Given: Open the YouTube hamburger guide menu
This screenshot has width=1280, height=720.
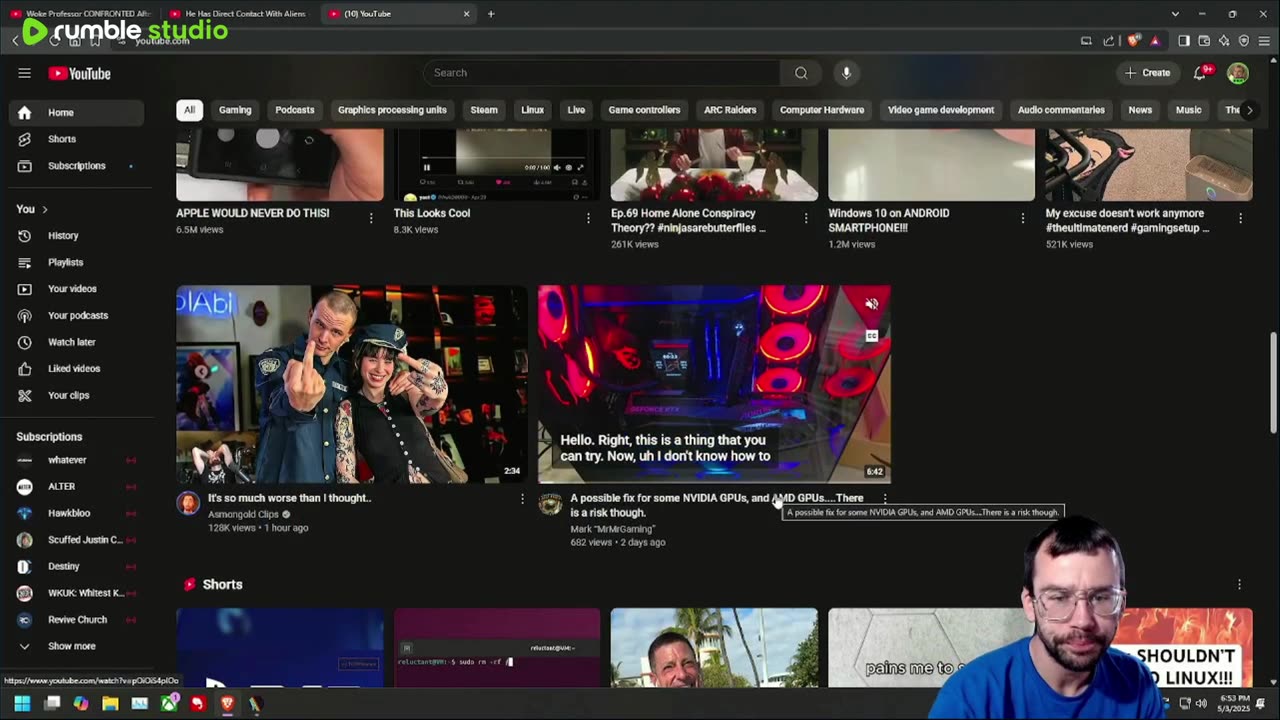Looking at the screenshot, I should 24,73.
